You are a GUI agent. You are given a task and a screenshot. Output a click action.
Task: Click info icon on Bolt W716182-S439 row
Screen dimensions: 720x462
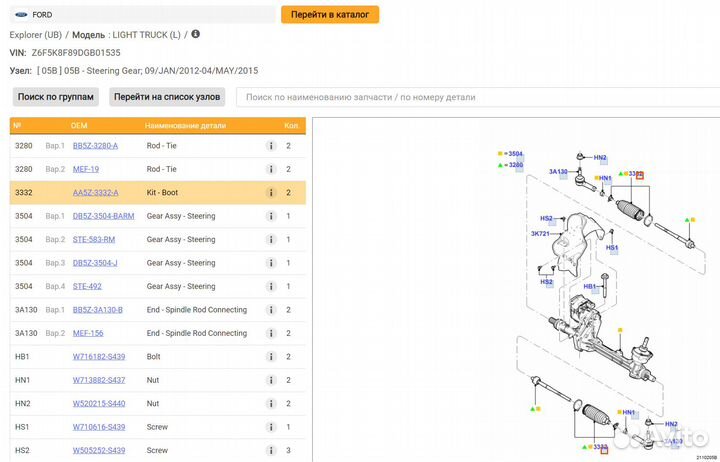pos(270,357)
